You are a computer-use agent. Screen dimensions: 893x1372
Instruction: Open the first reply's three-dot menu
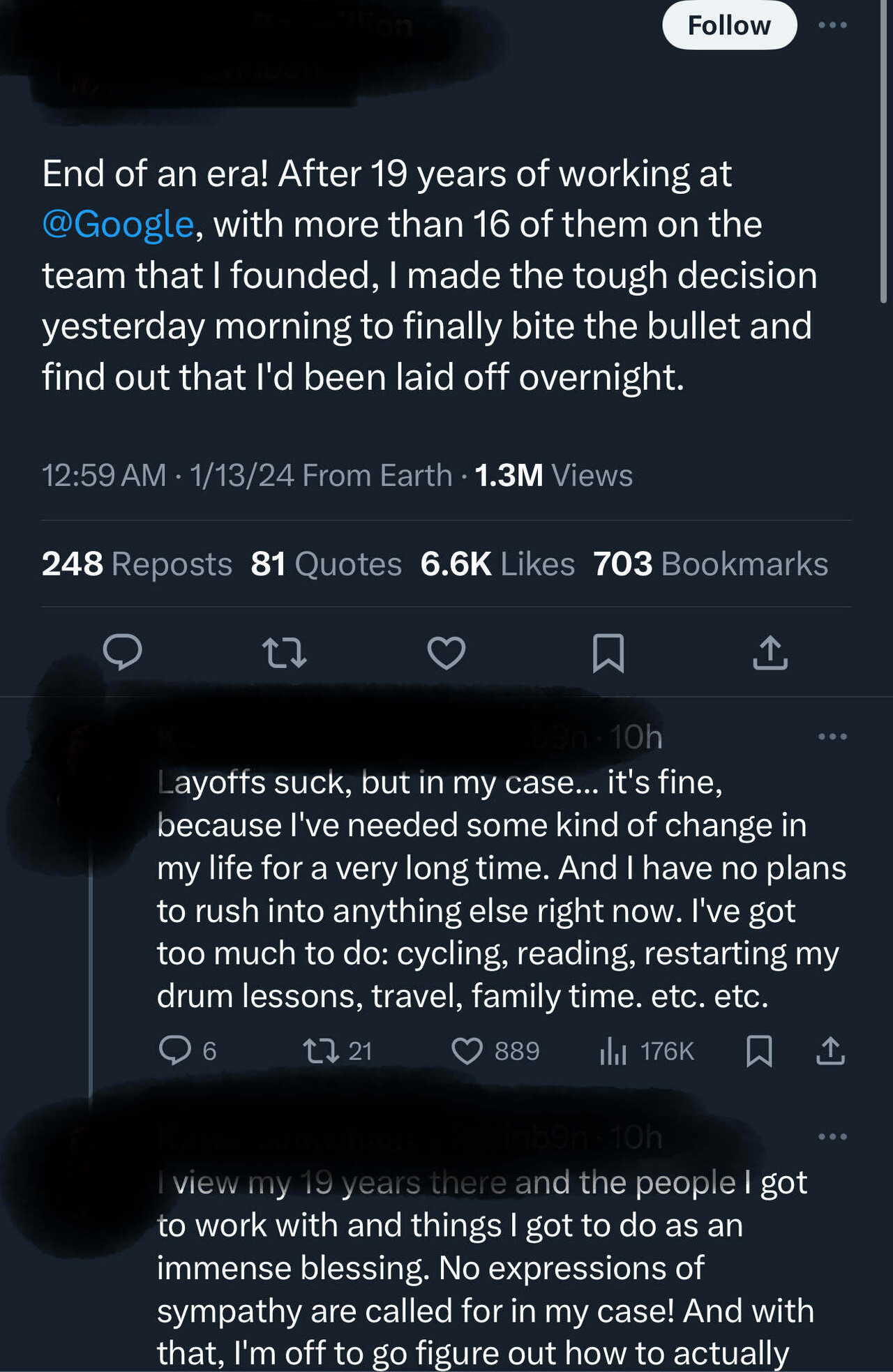[x=832, y=737]
